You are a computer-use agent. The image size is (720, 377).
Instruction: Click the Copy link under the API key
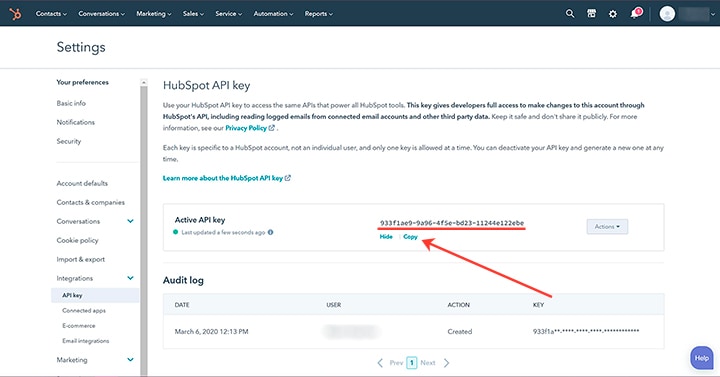pos(411,236)
